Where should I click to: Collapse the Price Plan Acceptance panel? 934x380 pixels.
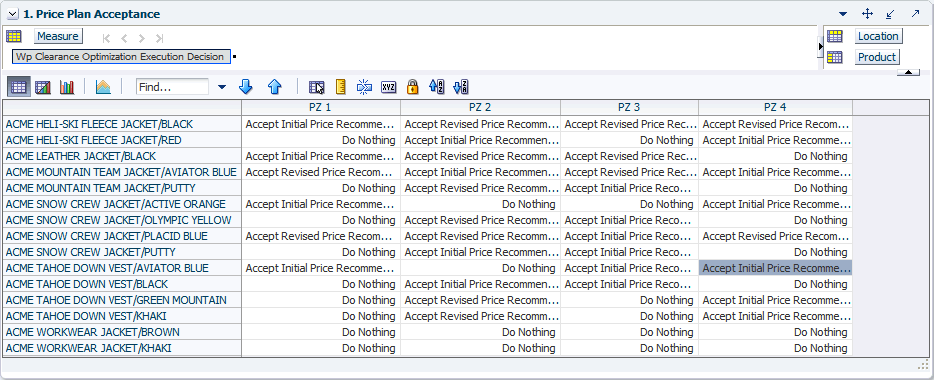13,14
